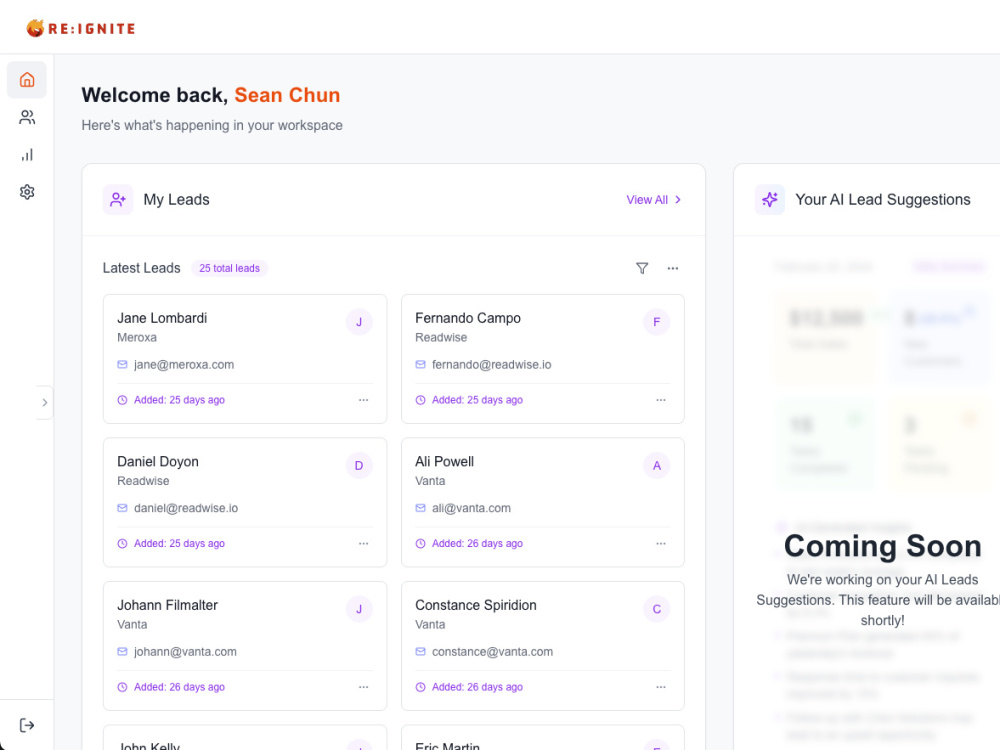Screen dimensions: 1000x750
Task: Open Fernando Campo card options menu
Action: pyautogui.click(x=661, y=400)
